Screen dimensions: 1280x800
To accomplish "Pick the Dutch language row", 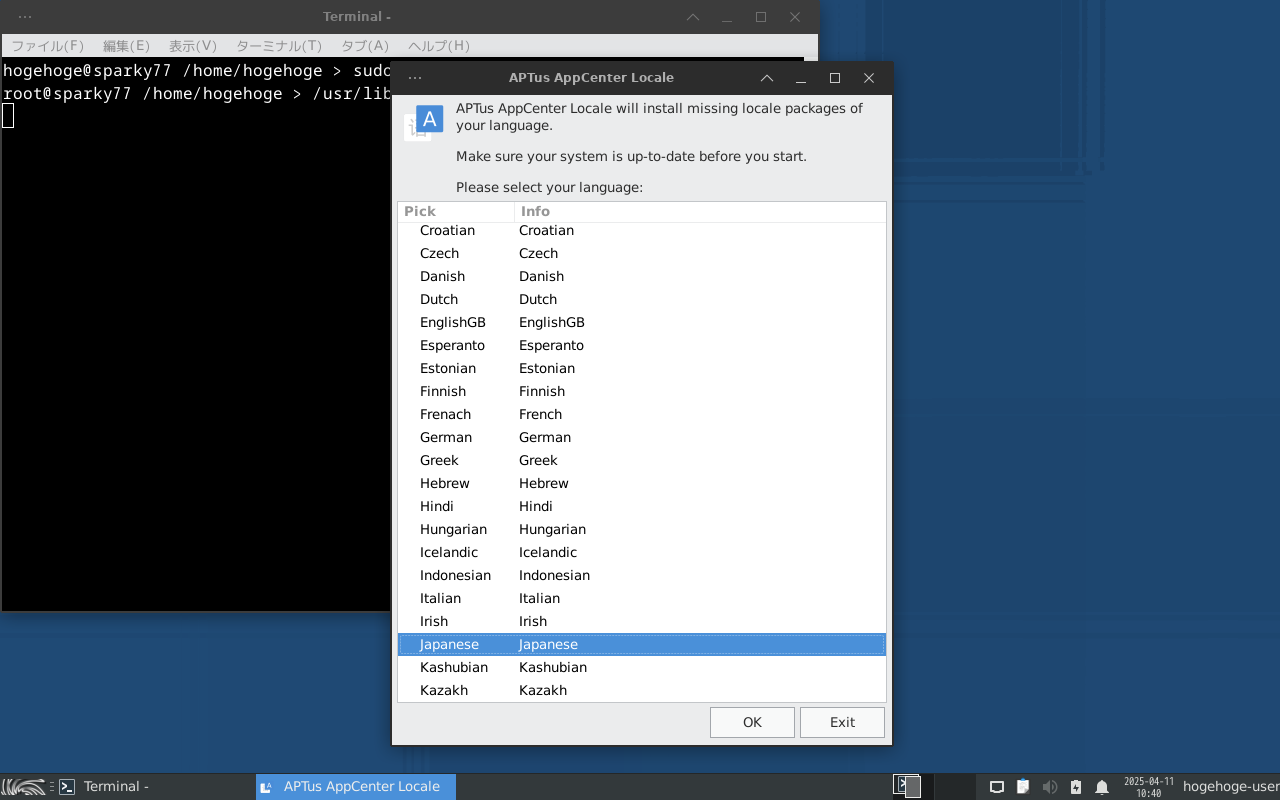I will (642, 299).
